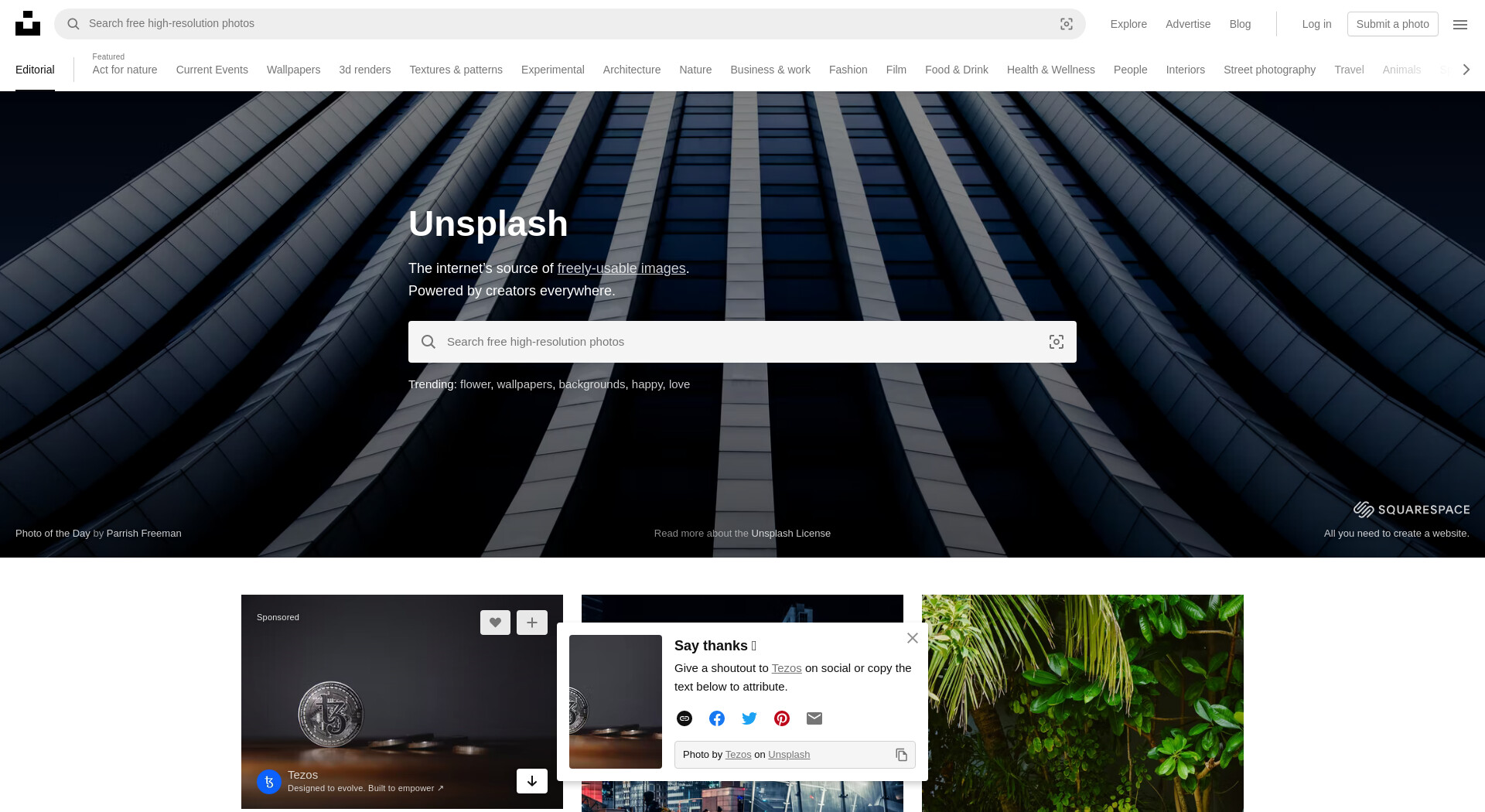Click the Unsplash logo icon
1485x812 pixels.
point(28,23)
